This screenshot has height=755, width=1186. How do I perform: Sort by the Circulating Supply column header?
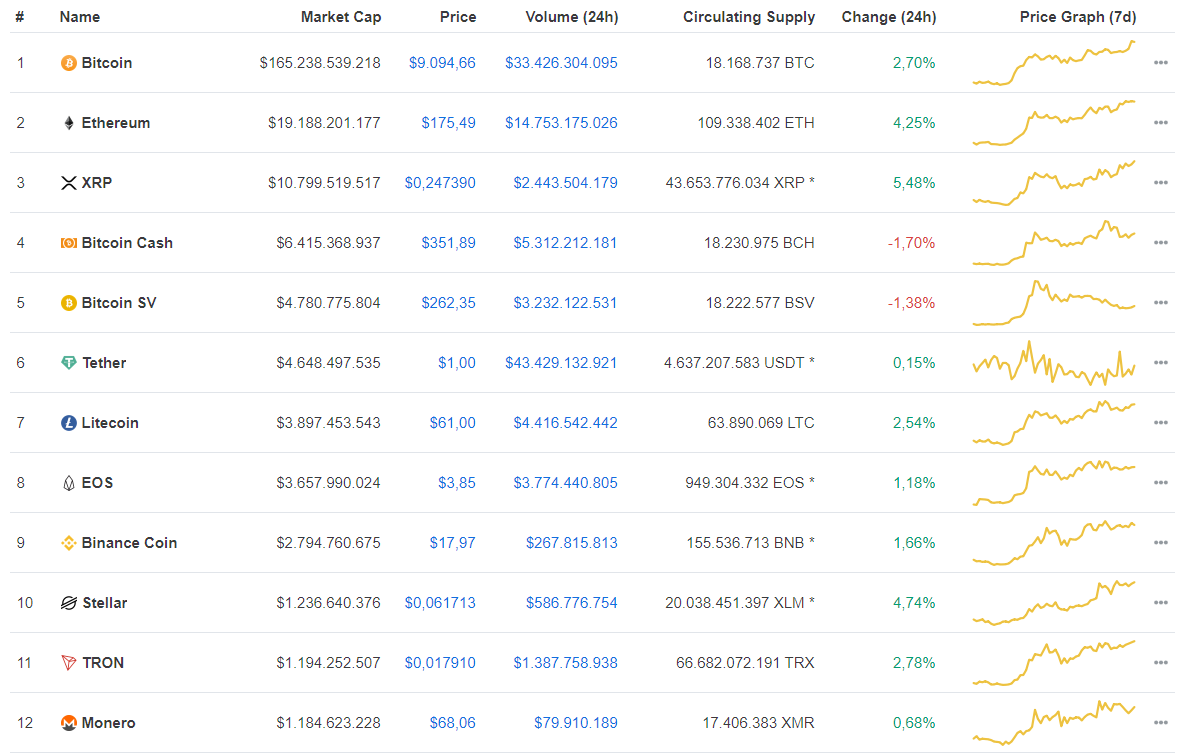pyautogui.click(x=749, y=17)
